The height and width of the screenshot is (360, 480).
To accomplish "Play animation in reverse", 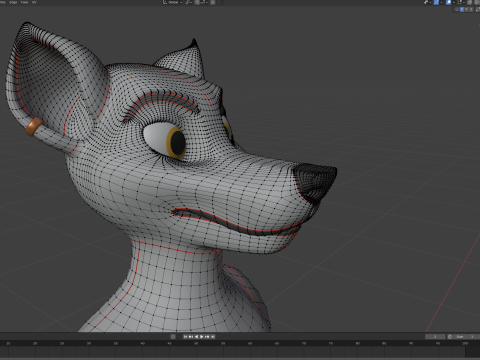I will click(196, 337).
